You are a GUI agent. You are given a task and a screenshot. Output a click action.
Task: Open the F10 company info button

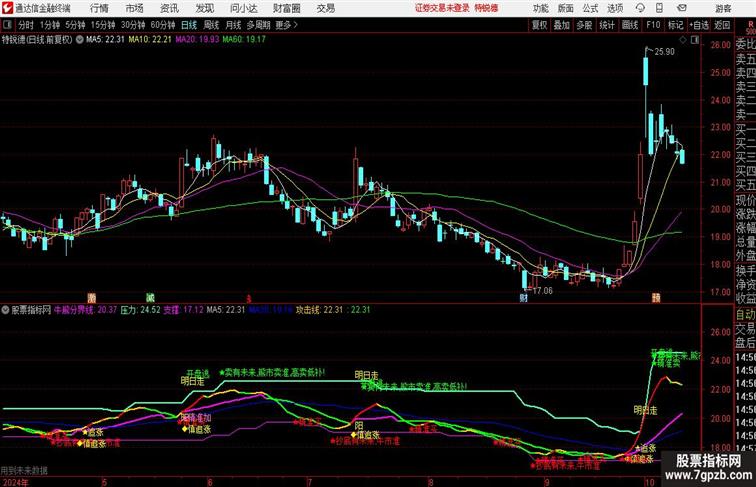(x=653, y=25)
